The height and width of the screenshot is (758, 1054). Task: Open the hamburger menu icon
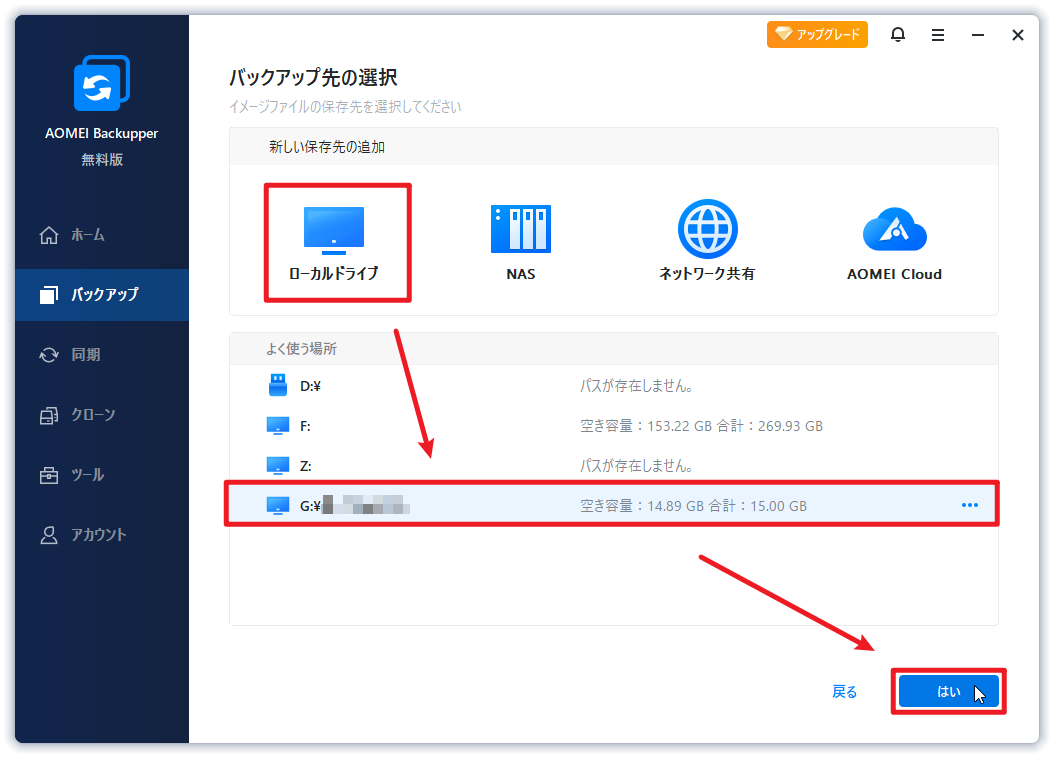938,35
